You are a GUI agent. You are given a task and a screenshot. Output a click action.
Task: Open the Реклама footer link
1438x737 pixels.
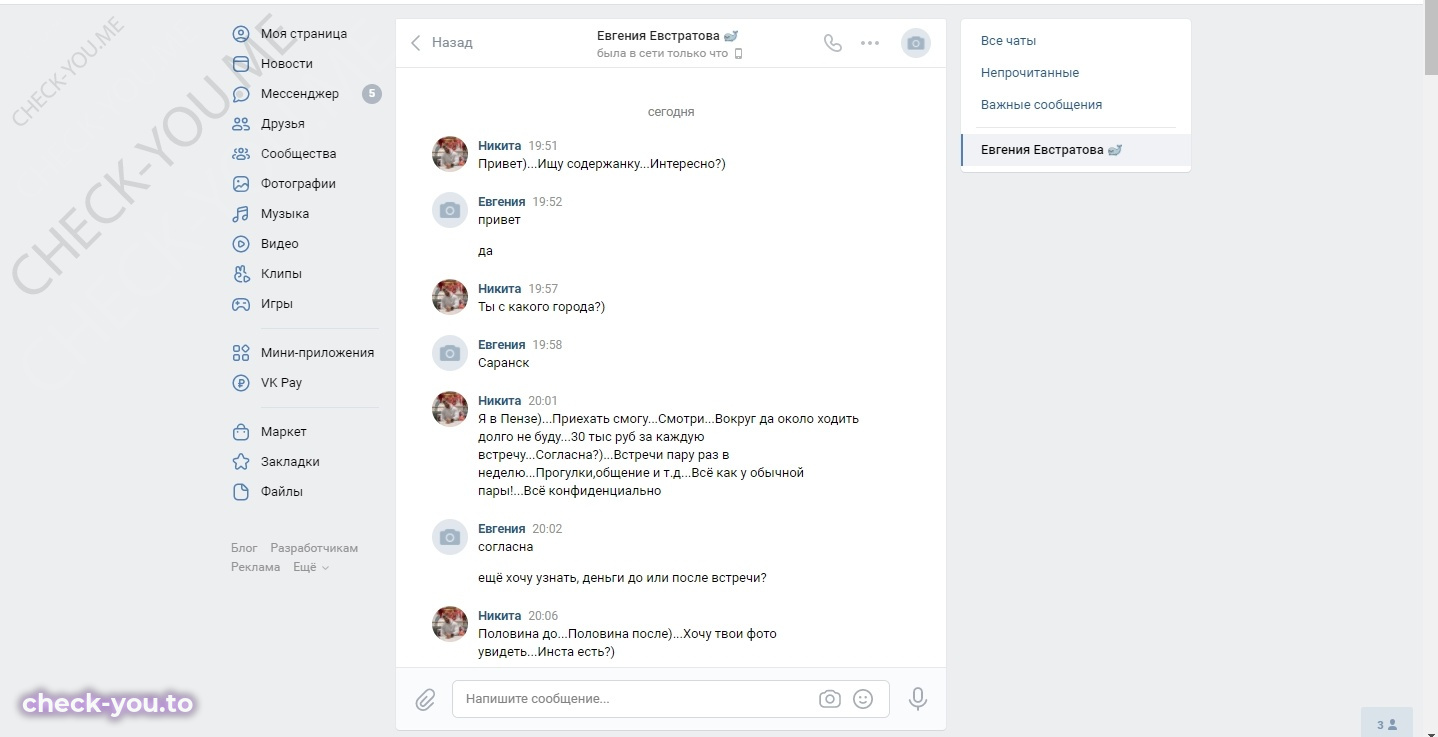[256, 567]
